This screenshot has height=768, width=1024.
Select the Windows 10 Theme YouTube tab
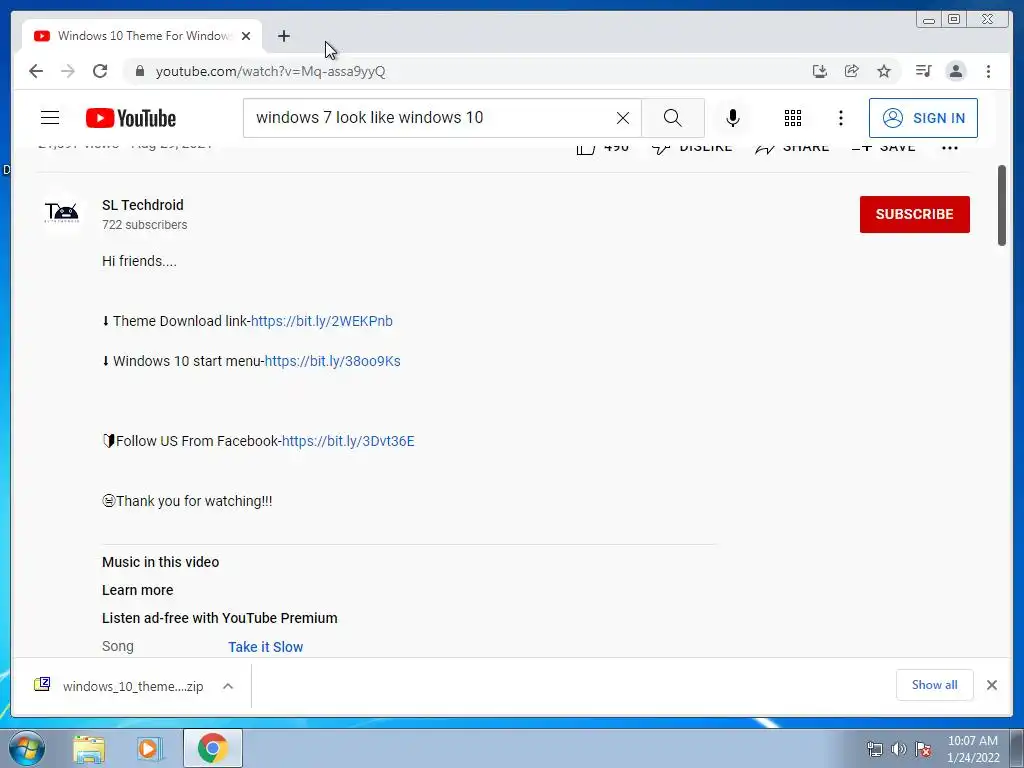pyautogui.click(x=142, y=36)
